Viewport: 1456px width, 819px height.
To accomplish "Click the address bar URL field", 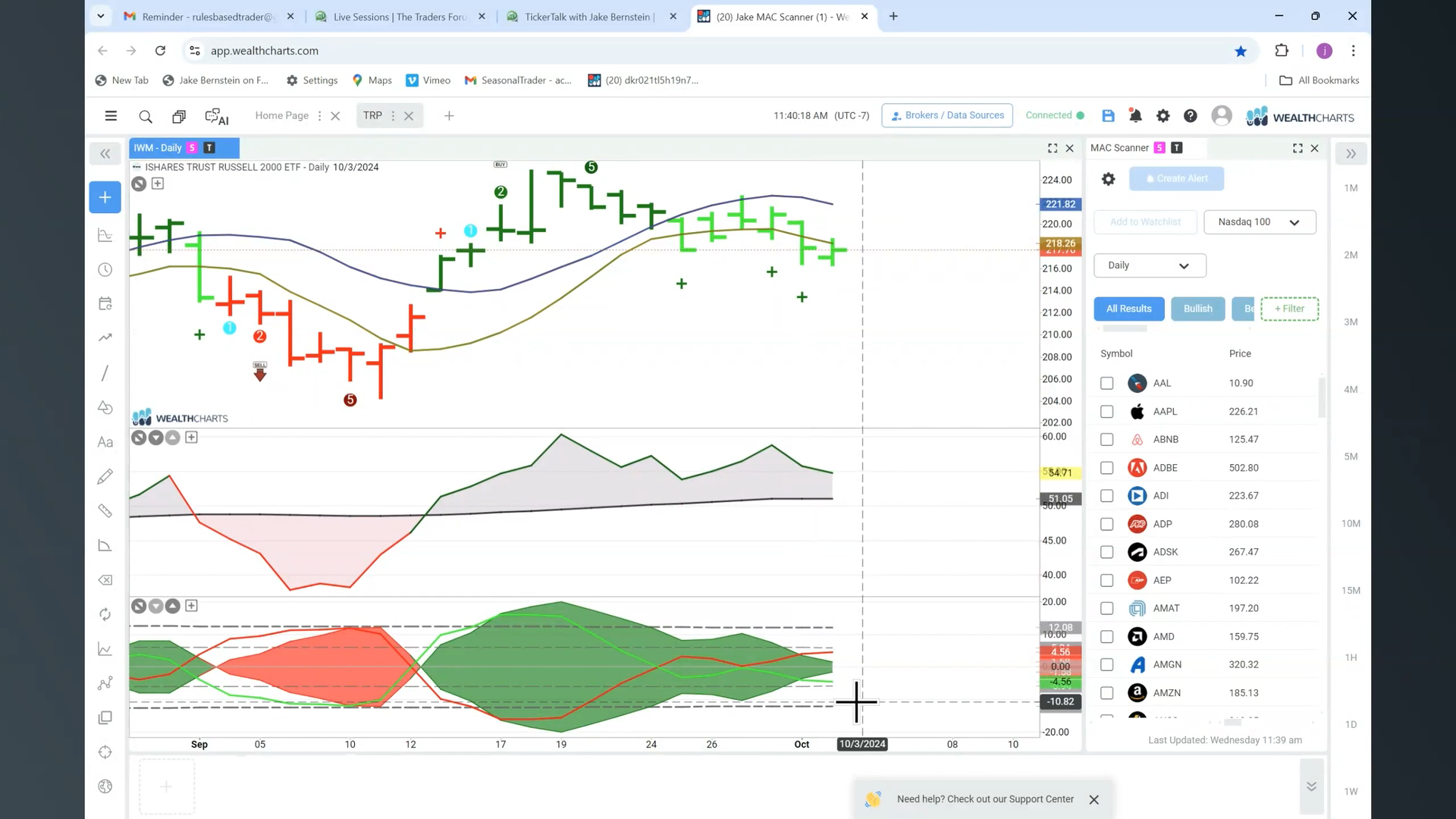I will [713, 51].
